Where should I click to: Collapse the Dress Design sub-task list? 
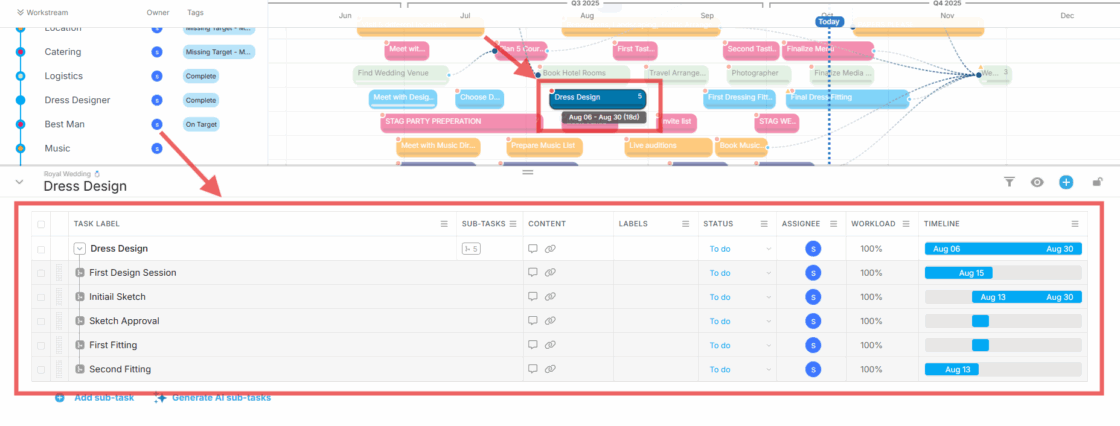point(79,249)
